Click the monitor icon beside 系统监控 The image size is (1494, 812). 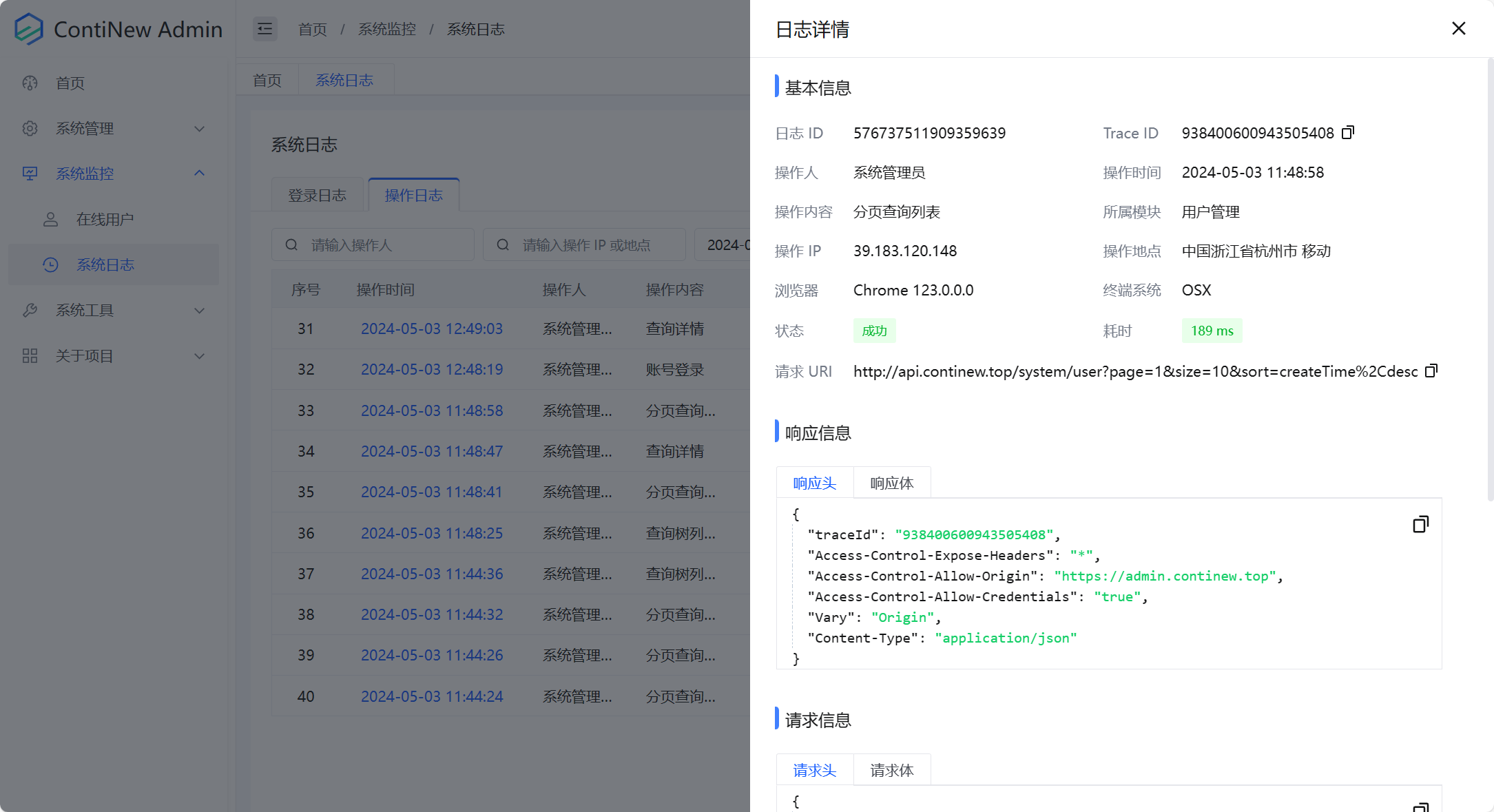30,174
